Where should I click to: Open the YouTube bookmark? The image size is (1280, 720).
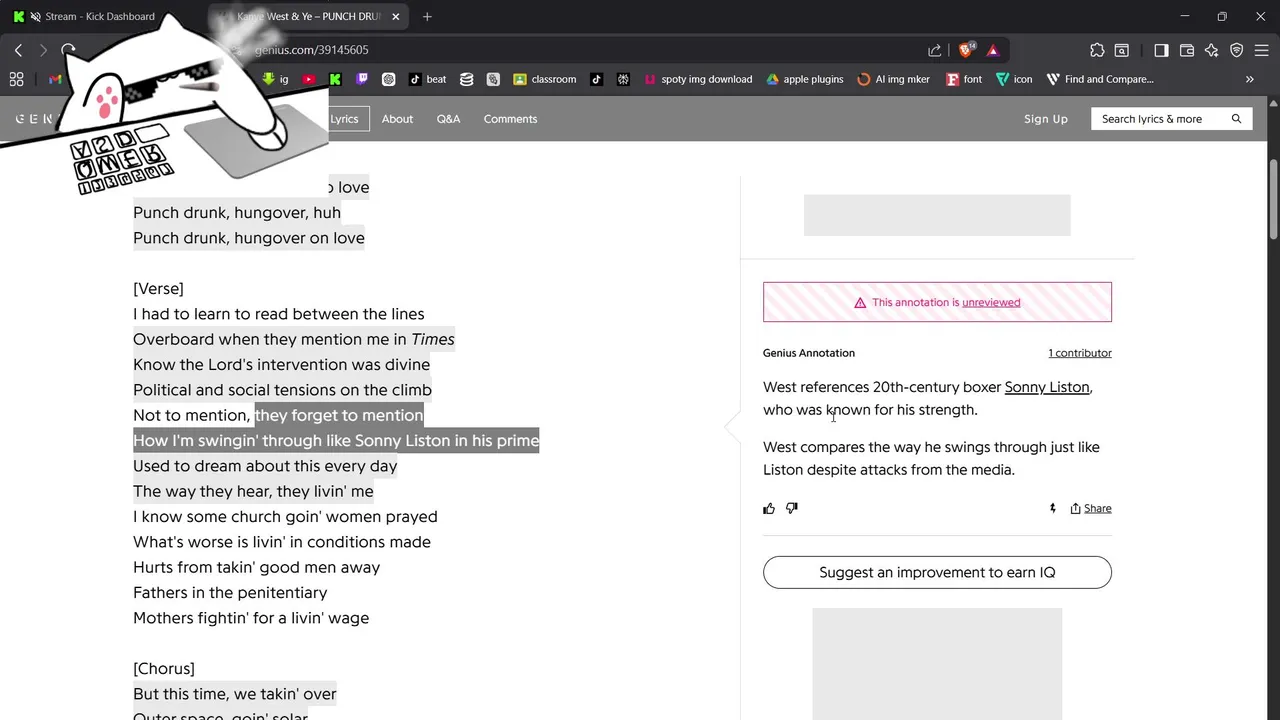click(x=309, y=79)
